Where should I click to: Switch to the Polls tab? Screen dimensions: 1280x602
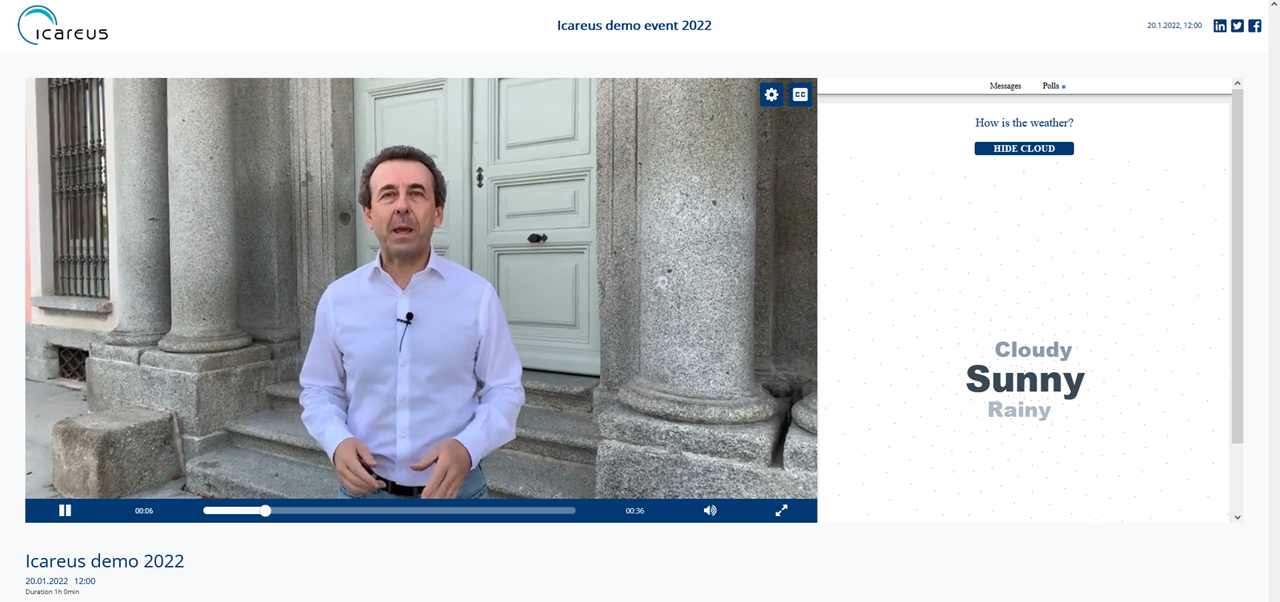pos(1051,86)
